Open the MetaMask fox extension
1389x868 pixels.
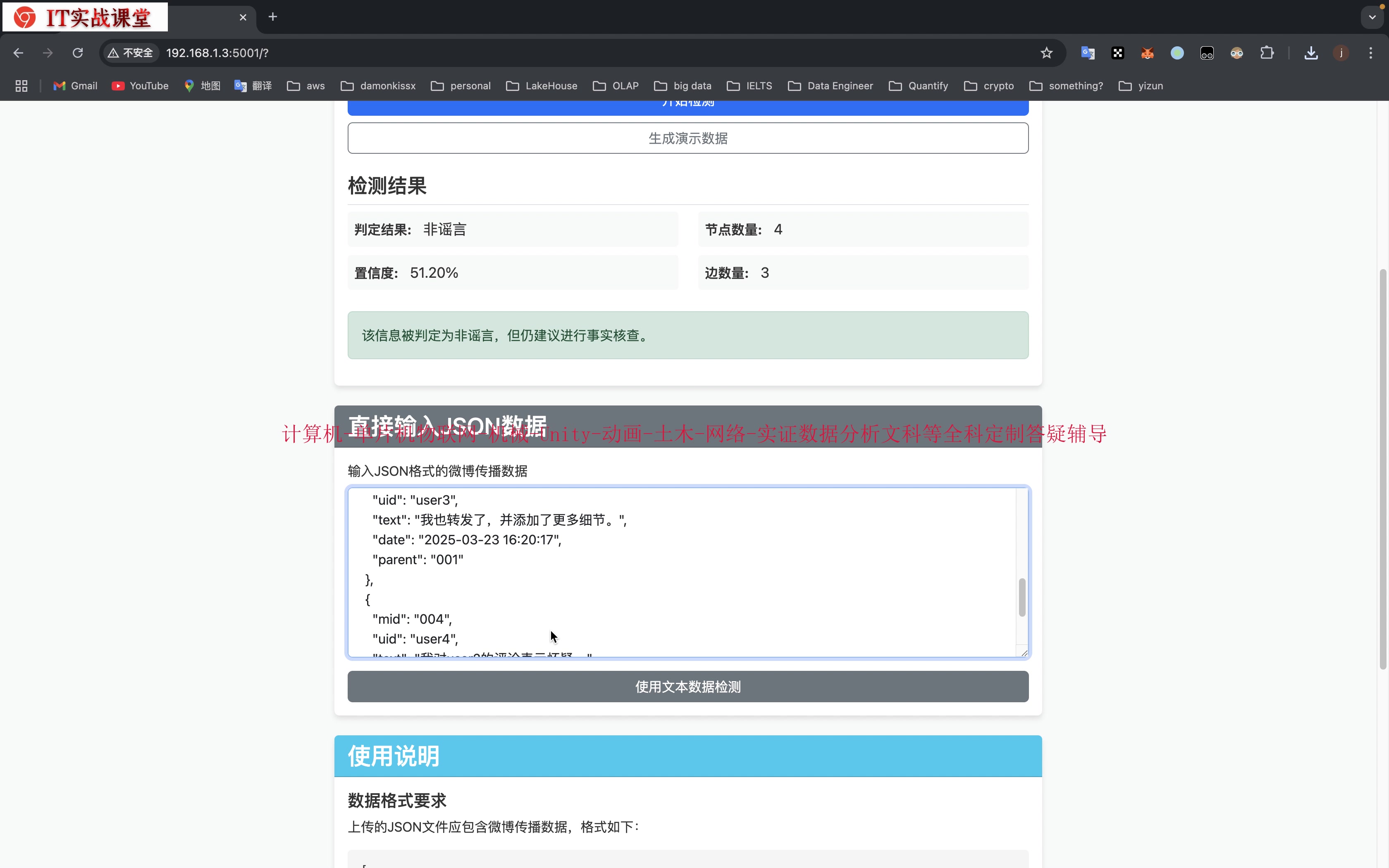click(x=1147, y=53)
